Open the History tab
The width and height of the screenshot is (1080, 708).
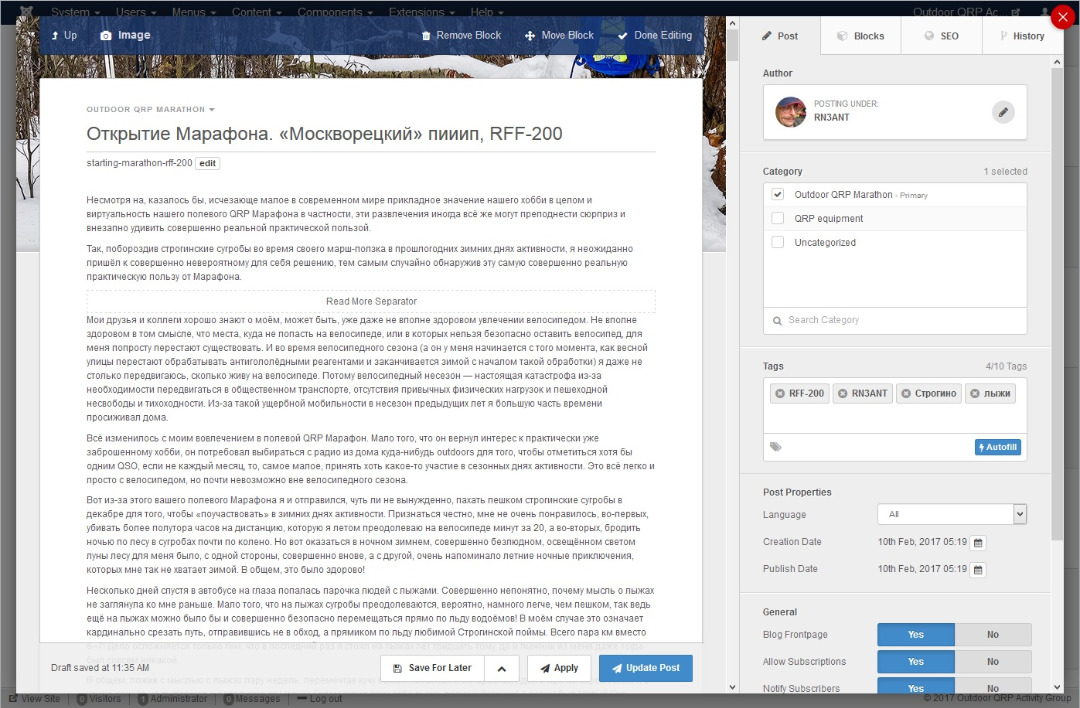[x=1022, y=36]
